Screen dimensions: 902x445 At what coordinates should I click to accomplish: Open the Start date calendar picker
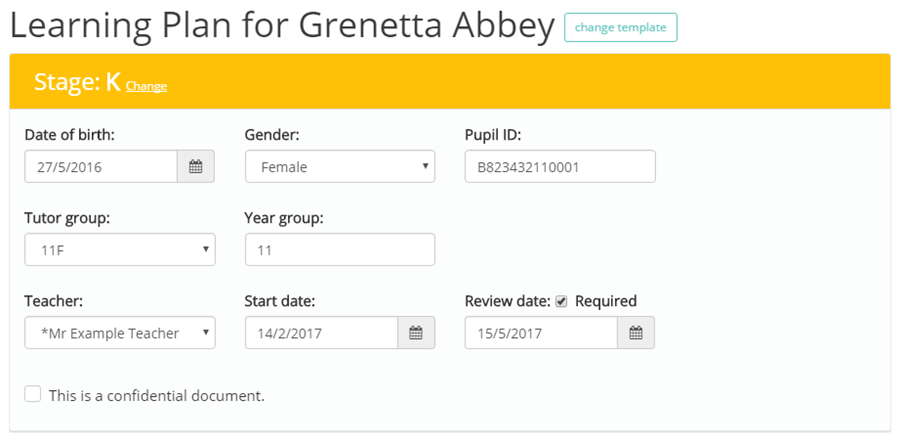416,333
